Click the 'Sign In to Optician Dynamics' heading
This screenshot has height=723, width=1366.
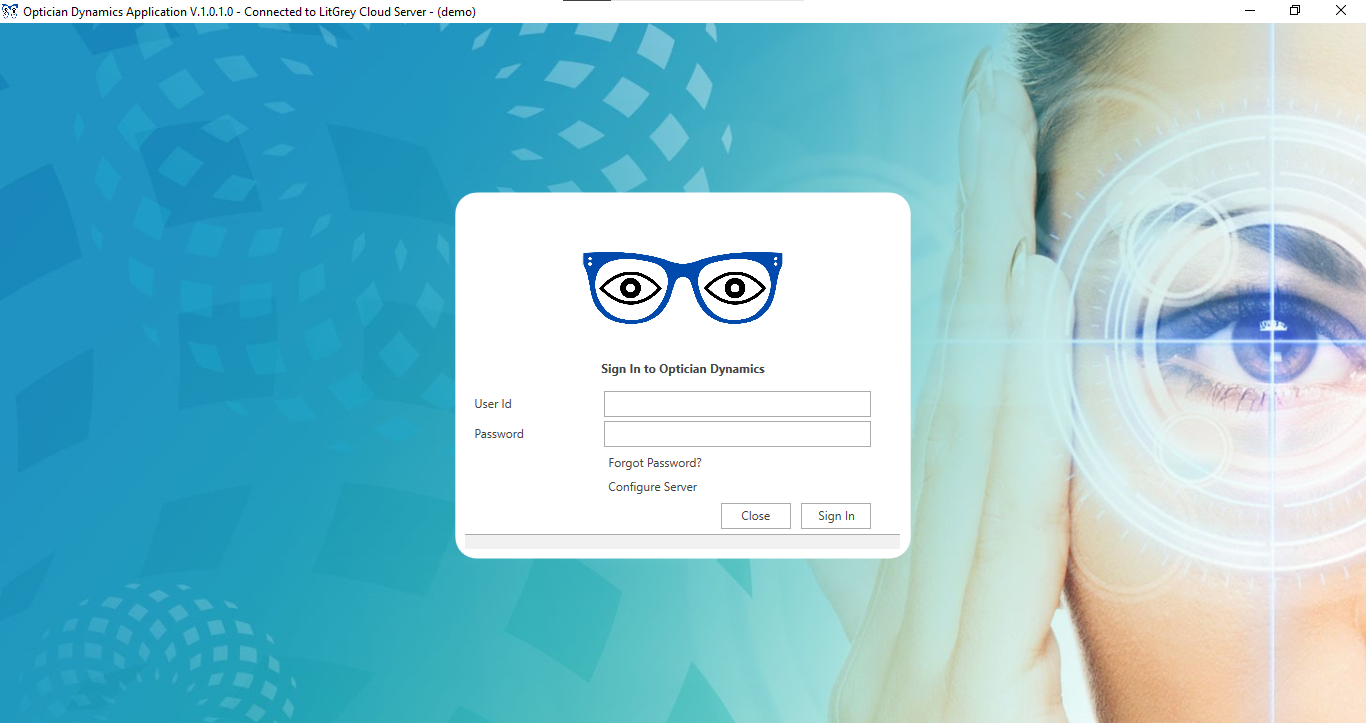683,369
